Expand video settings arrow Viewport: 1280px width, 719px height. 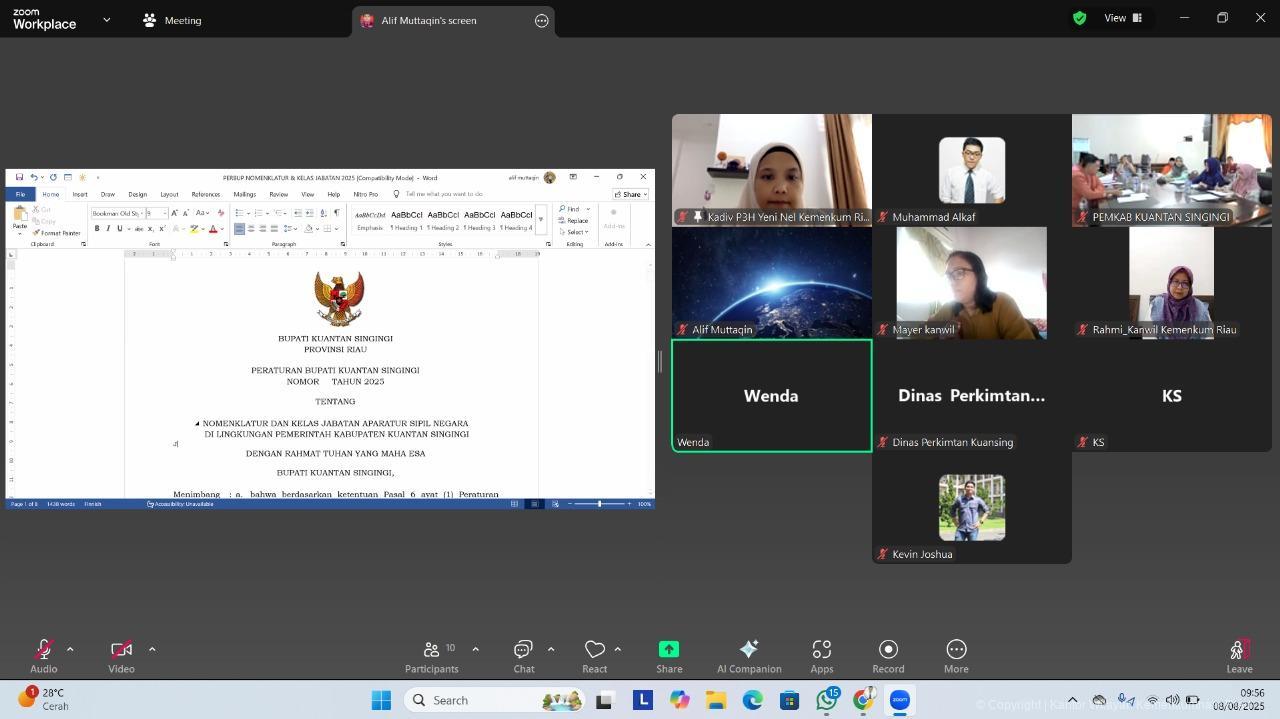[152, 649]
